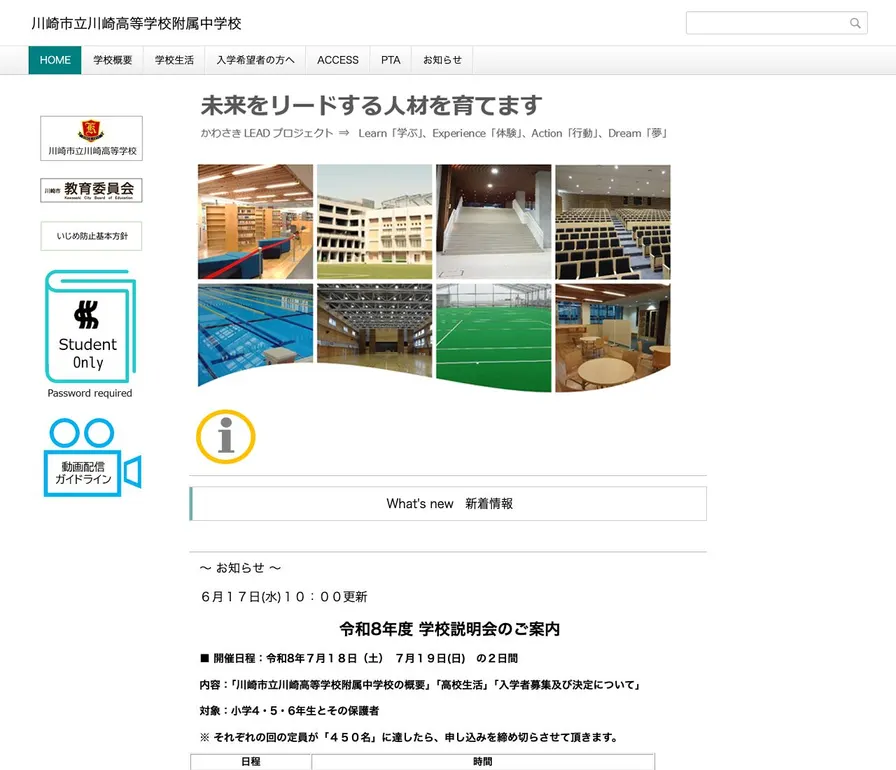The height and width of the screenshot is (770, 896).
Task: Click the 令和8年度 学校説明会のご案内 heading
Action: 449,629
